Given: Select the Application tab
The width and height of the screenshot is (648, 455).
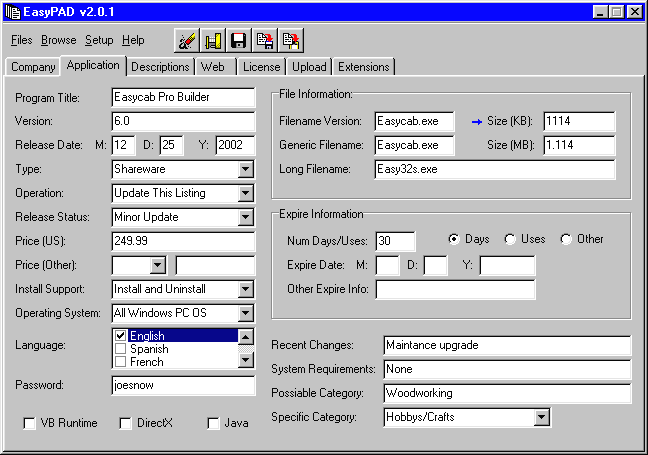Looking at the screenshot, I should [93, 65].
